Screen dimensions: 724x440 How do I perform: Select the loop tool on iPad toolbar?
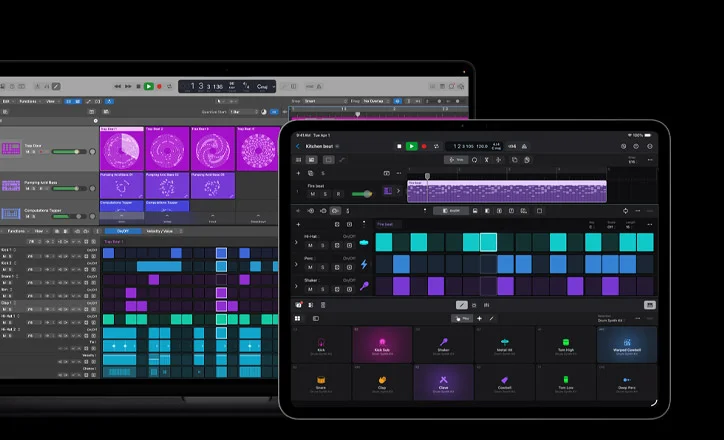(474, 160)
